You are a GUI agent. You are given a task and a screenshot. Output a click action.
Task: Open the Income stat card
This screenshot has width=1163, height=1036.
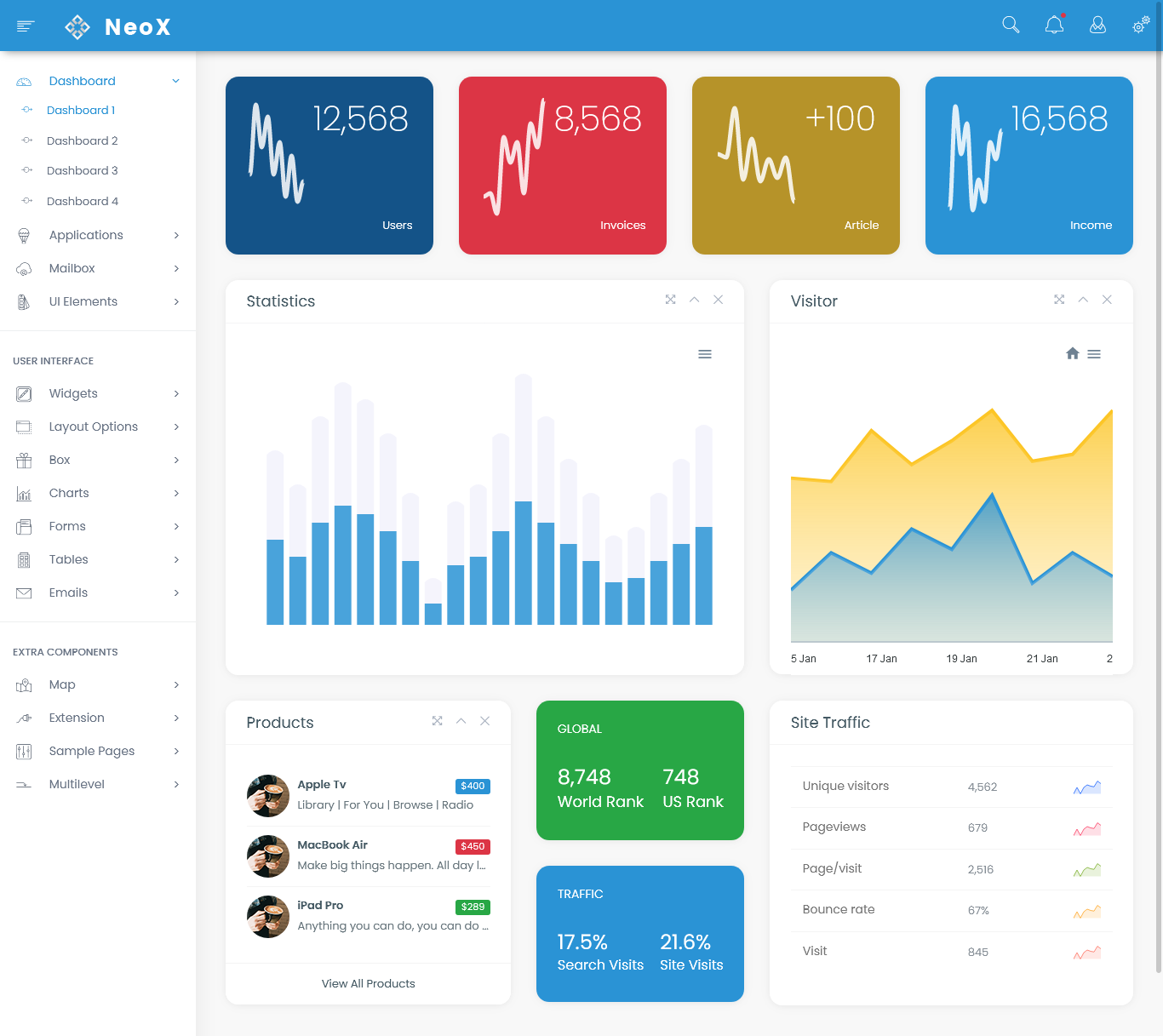(x=1029, y=166)
